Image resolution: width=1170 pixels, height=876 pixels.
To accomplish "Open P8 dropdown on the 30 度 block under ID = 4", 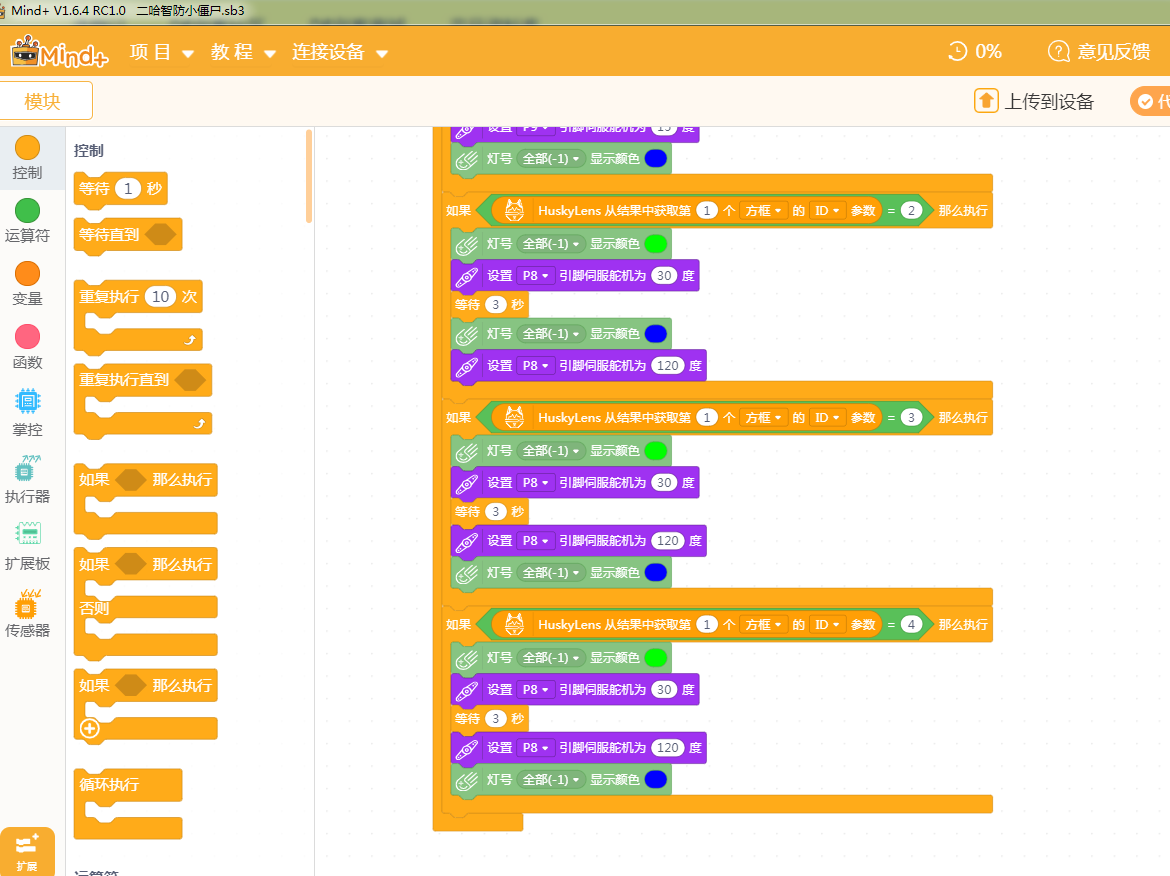I will [535, 690].
